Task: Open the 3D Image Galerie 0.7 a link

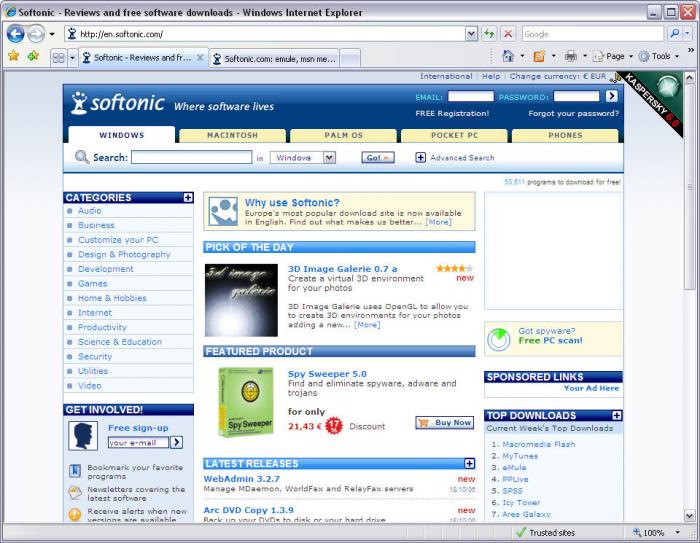Action: (342, 269)
